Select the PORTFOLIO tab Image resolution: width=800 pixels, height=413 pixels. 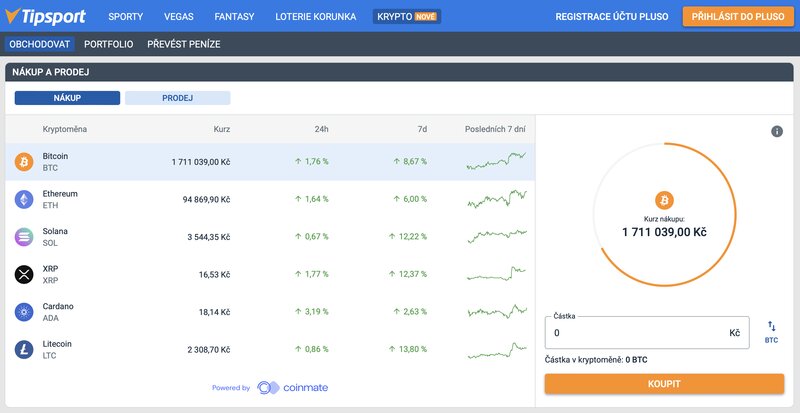point(109,44)
